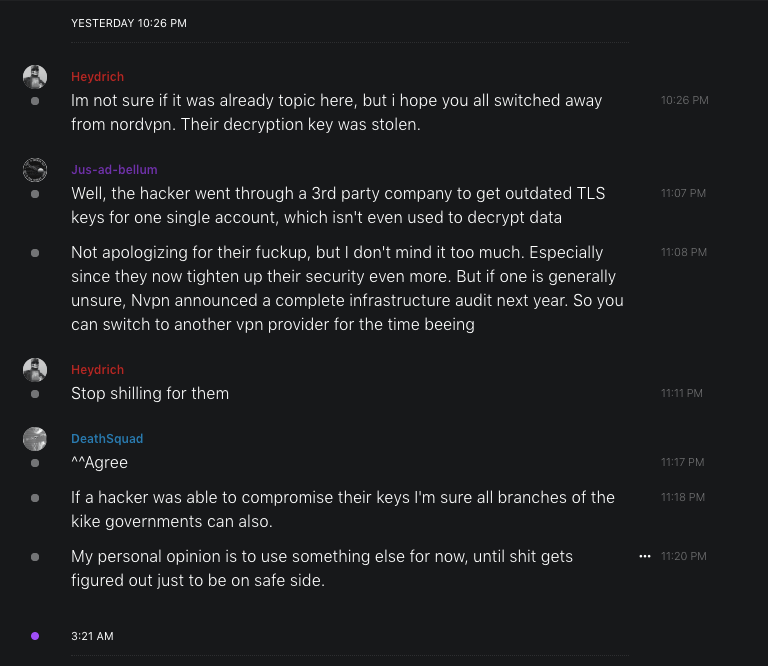The width and height of the screenshot is (768, 666).
Task: Click status dot beside "Stop shilling for them"
Action: pos(35,394)
